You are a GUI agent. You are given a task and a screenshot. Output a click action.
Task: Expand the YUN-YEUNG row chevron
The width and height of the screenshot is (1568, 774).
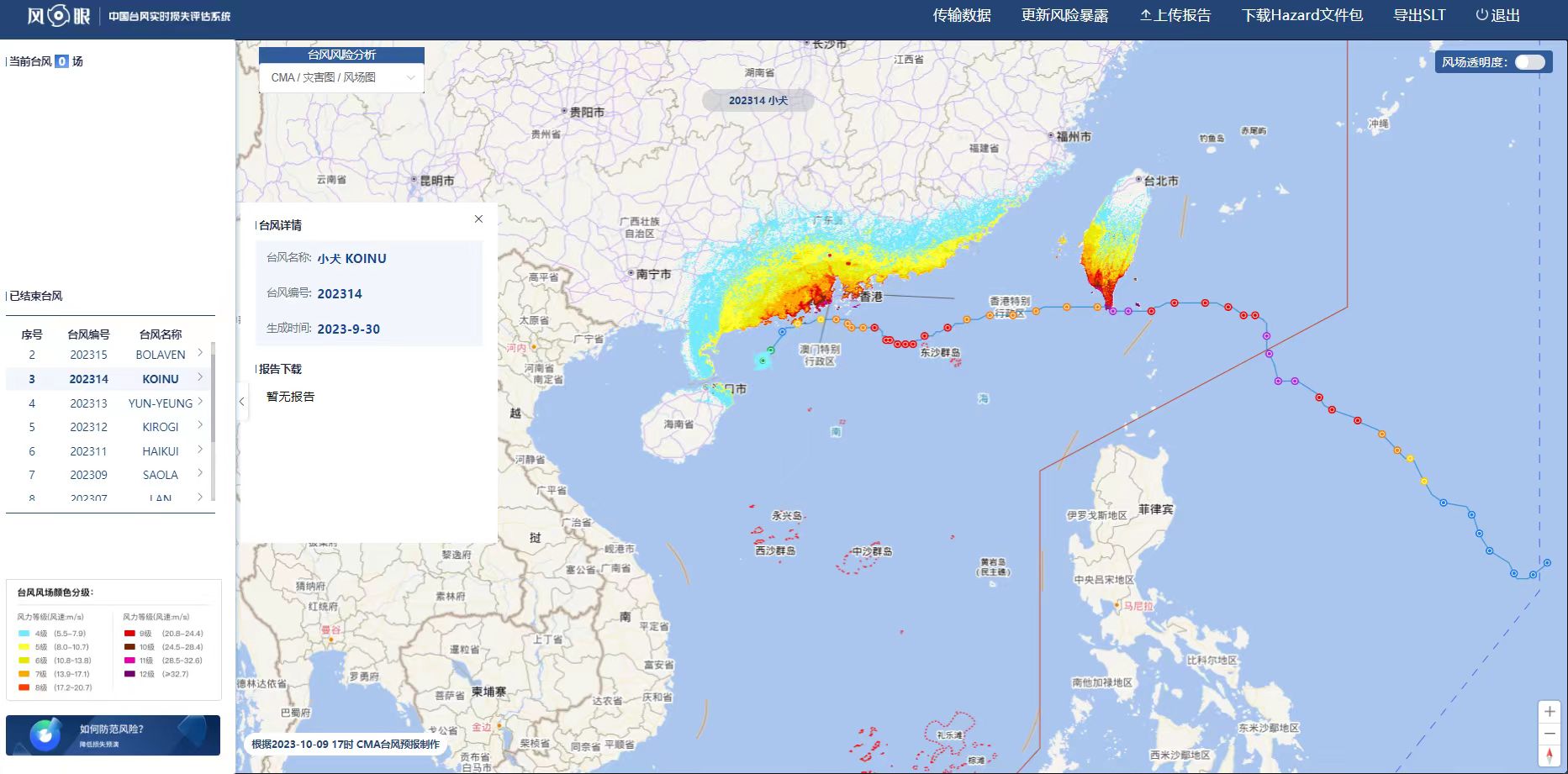200,402
